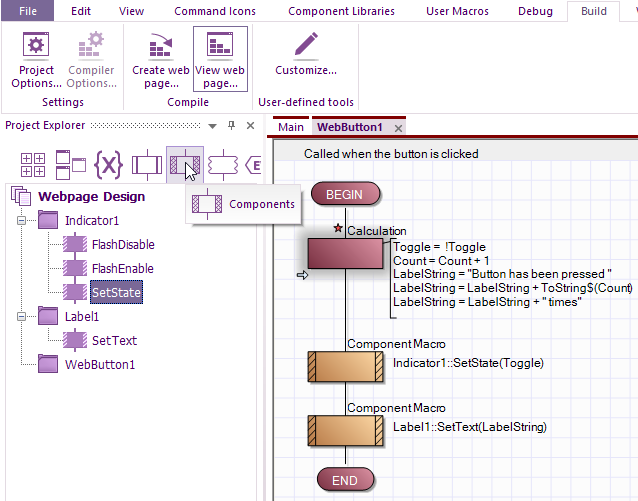
Task: Select the Components view icon in Project Explorer
Action: pyautogui.click(x=185, y=164)
